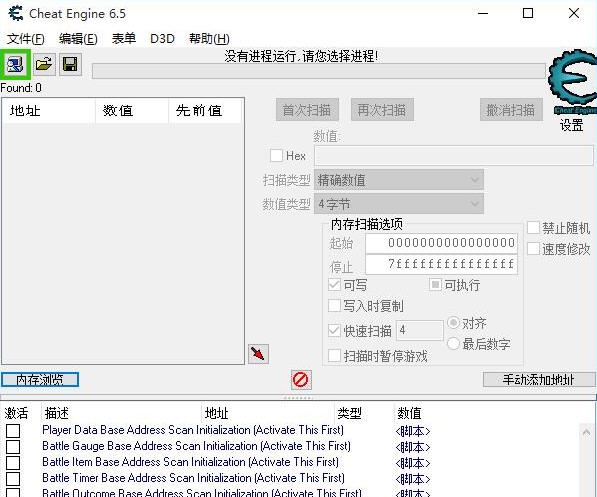Activate Battle Timer Base Address Scan checkbox
Viewport: 597px width, 497px height.
[x=13, y=479]
